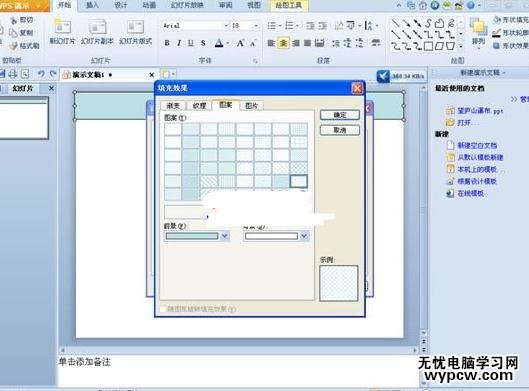The width and height of the screenshot is (529, 391).
Task: Toggle italic formatting
Action: click(179, 43)
